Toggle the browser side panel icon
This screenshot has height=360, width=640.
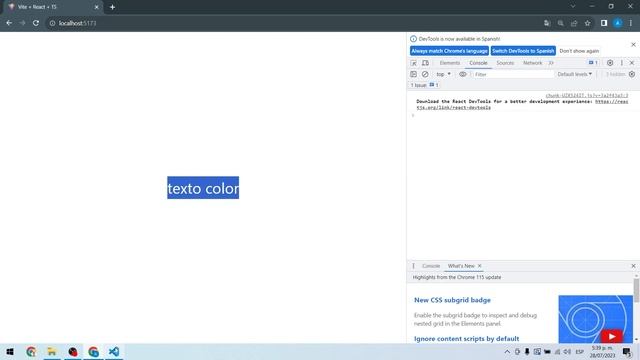(x=604, y=23)
